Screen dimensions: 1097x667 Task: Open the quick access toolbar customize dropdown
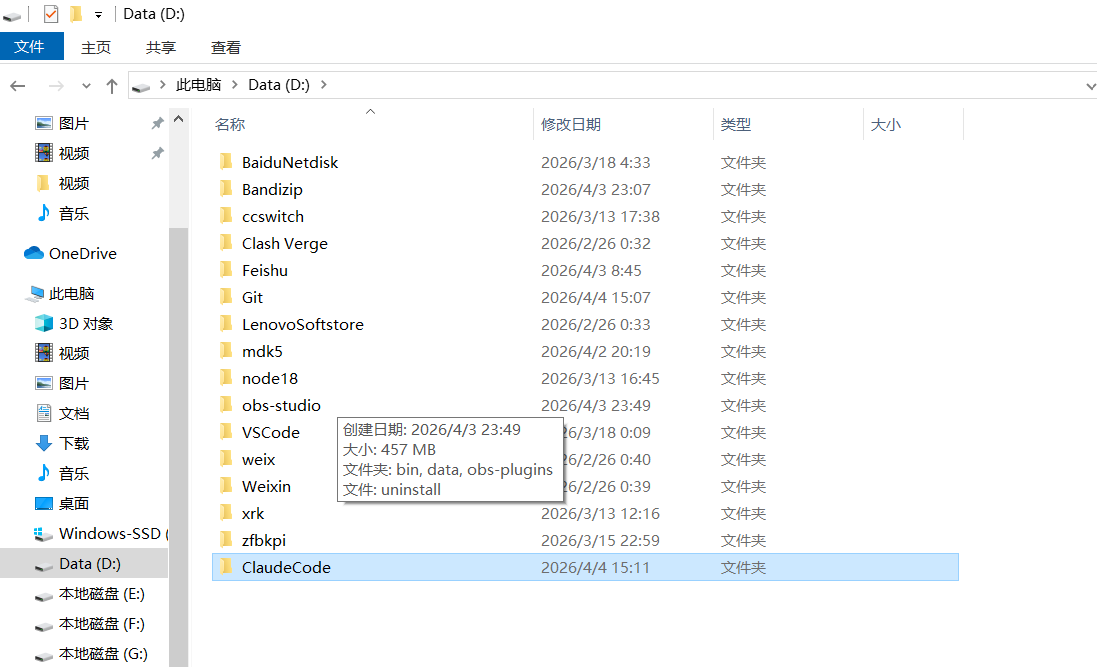tap(99, 15)
